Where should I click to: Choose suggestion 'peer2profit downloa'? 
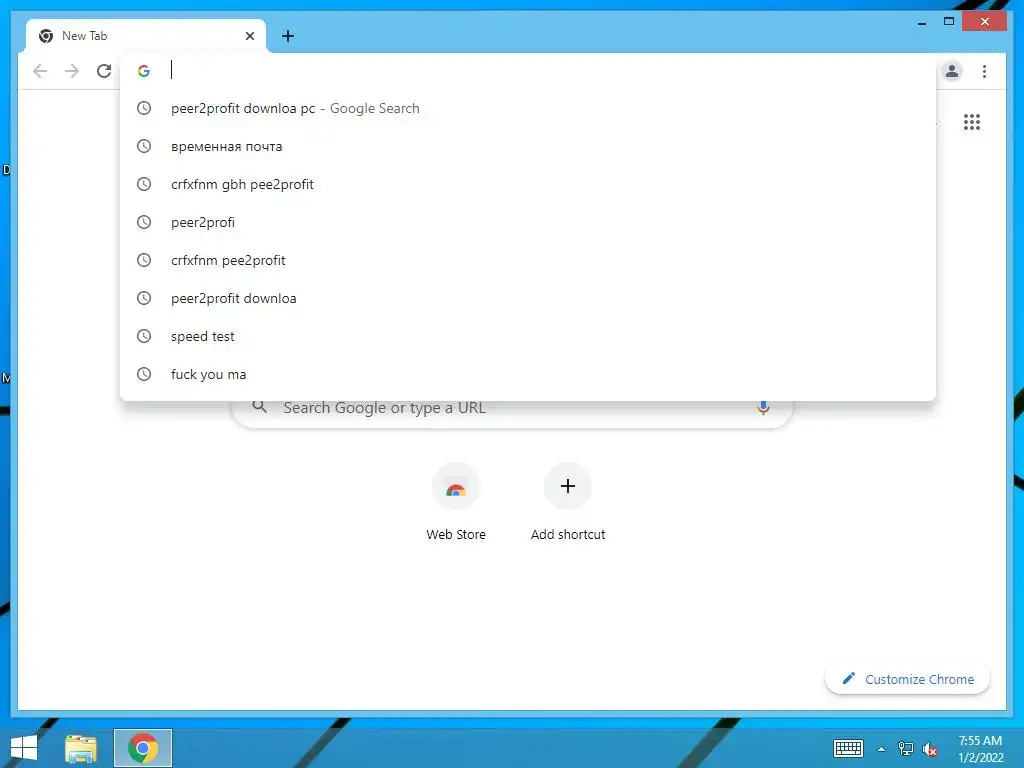coord(528,298)
